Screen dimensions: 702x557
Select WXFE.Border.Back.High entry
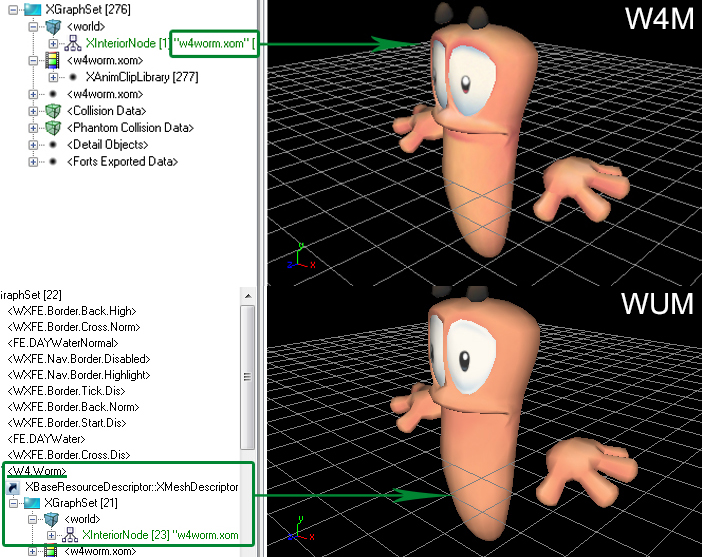point(72,311)
